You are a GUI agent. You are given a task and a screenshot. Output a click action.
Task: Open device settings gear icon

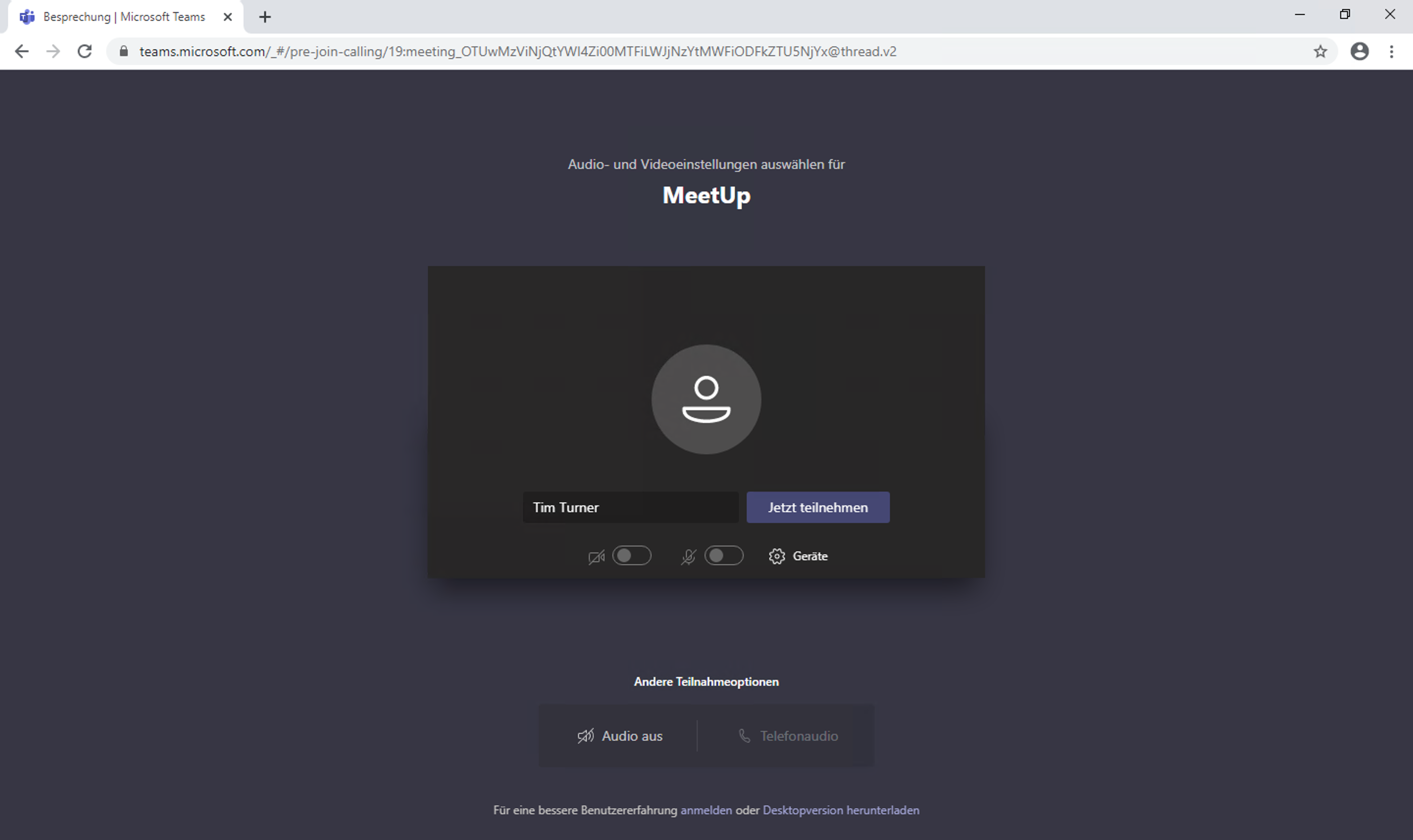pos(777,556)
